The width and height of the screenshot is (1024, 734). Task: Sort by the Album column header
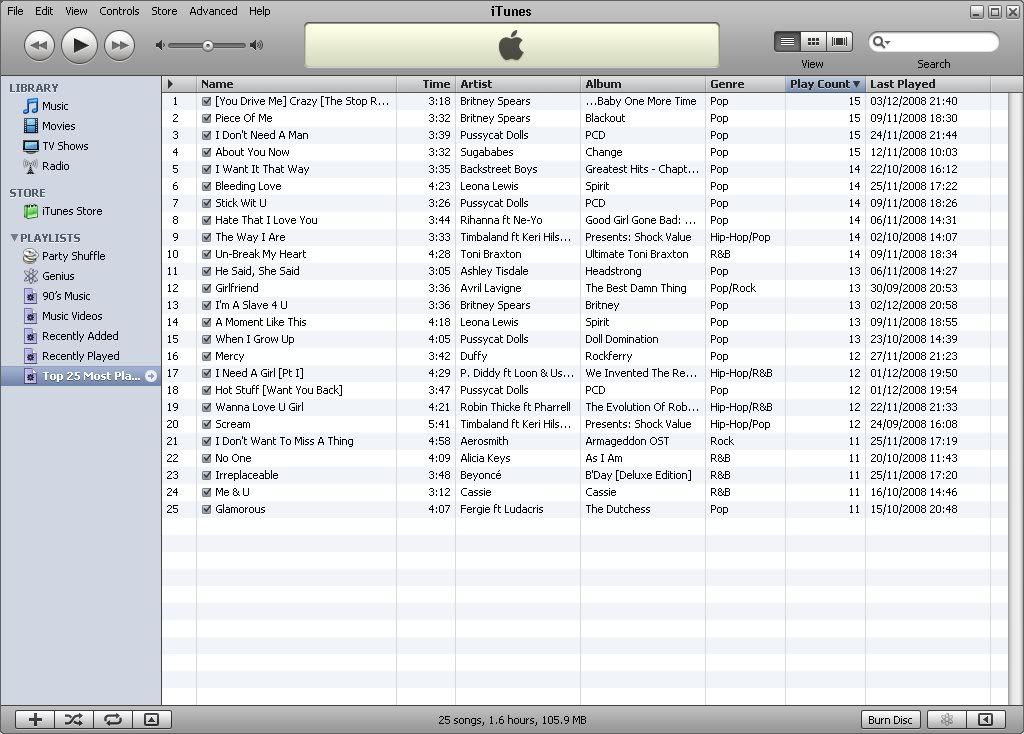(x=643, y=84)
